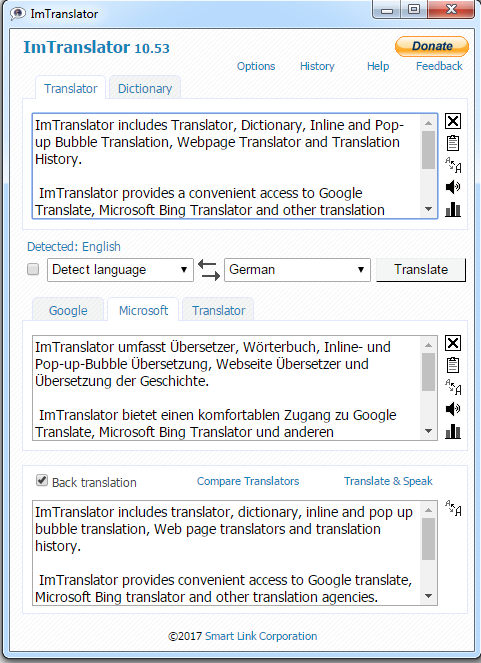Open Compare Translators link
This screenshot has height=663, width=481.
248,481
